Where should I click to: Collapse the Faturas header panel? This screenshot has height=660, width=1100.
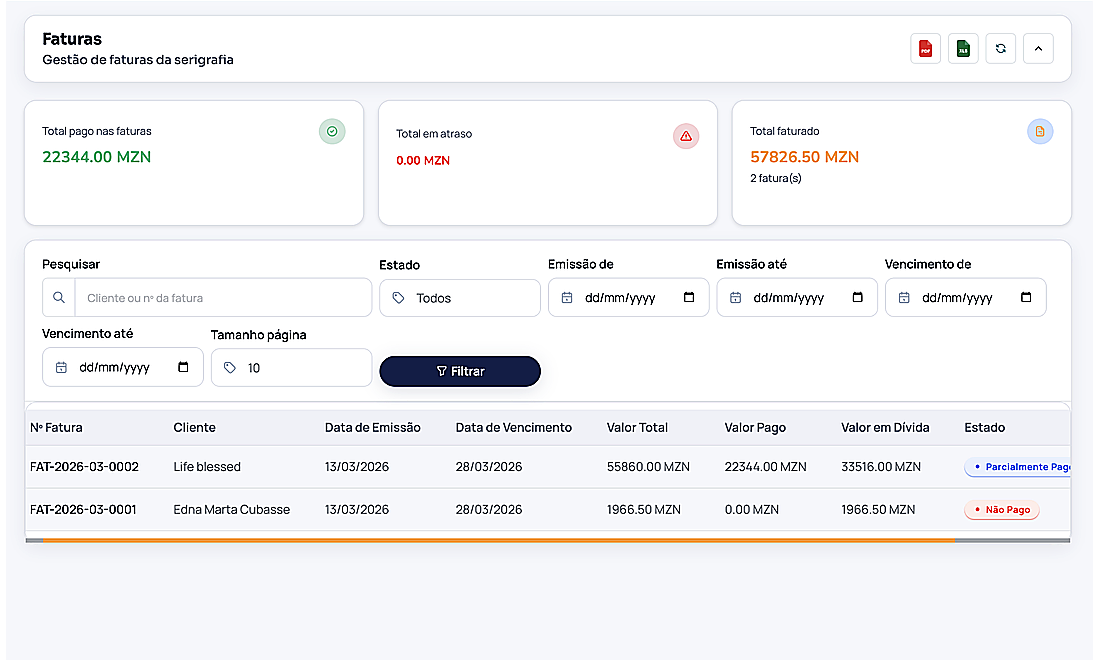[1038, 49]
